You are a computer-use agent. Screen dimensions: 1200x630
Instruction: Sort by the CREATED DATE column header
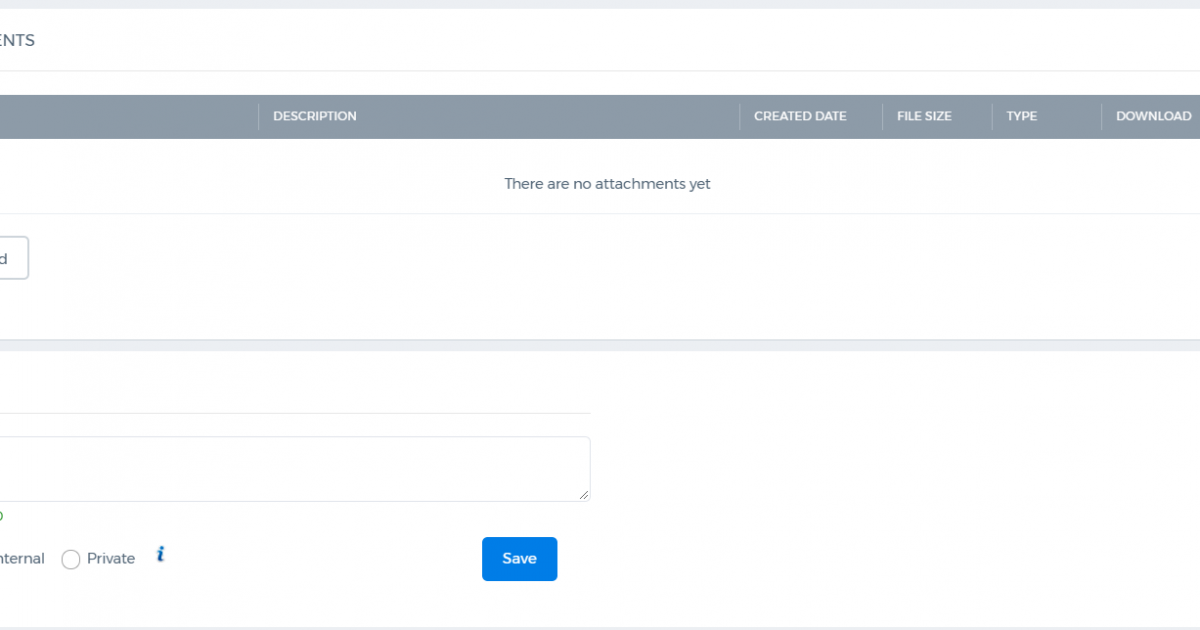pyautogui.click(x=800, y=116)
